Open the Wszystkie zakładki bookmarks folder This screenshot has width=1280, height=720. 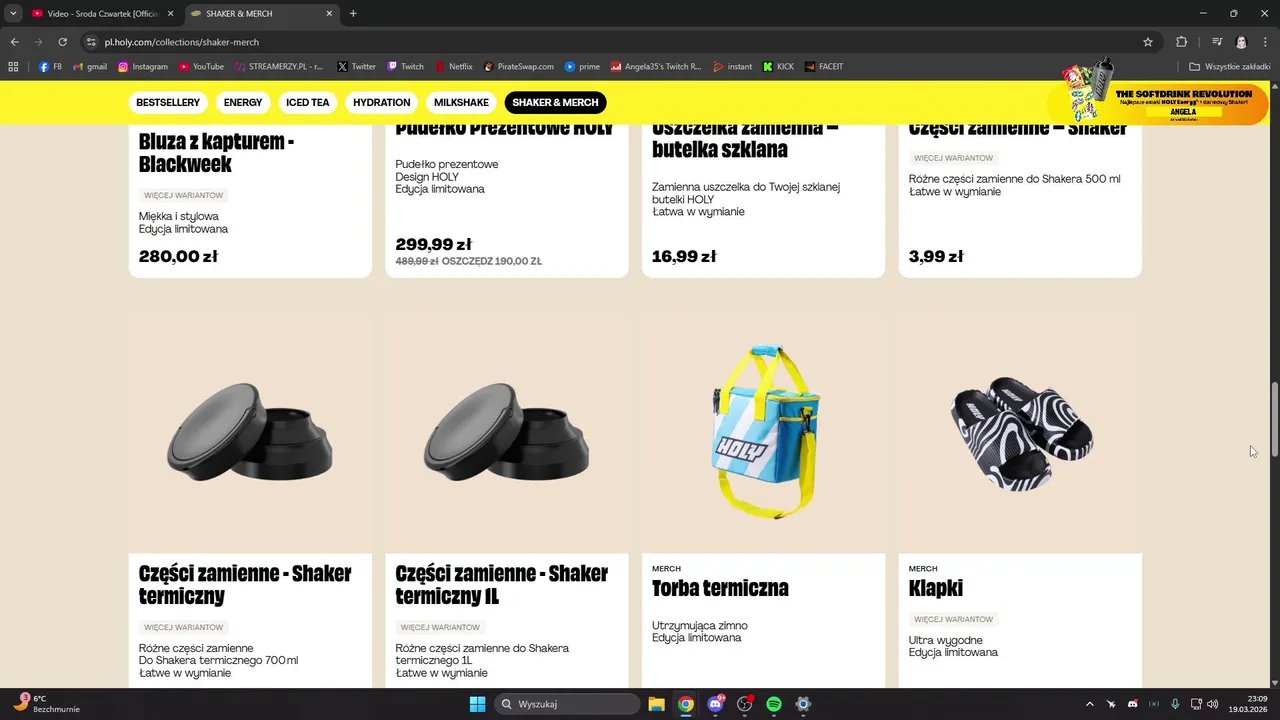click(x=1230, y=67)
